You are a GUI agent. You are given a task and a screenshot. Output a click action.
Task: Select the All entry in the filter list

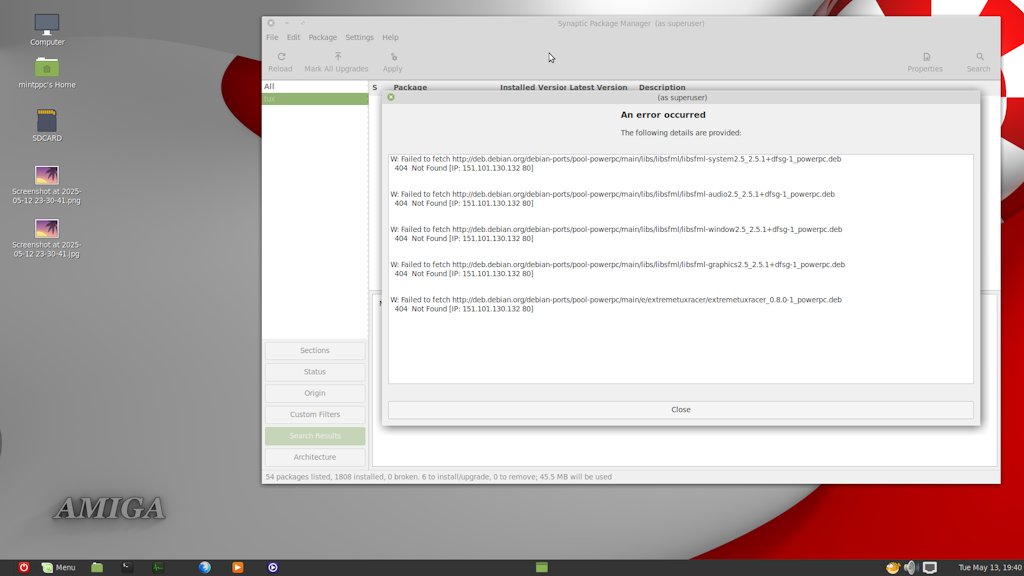coord(270,87)
